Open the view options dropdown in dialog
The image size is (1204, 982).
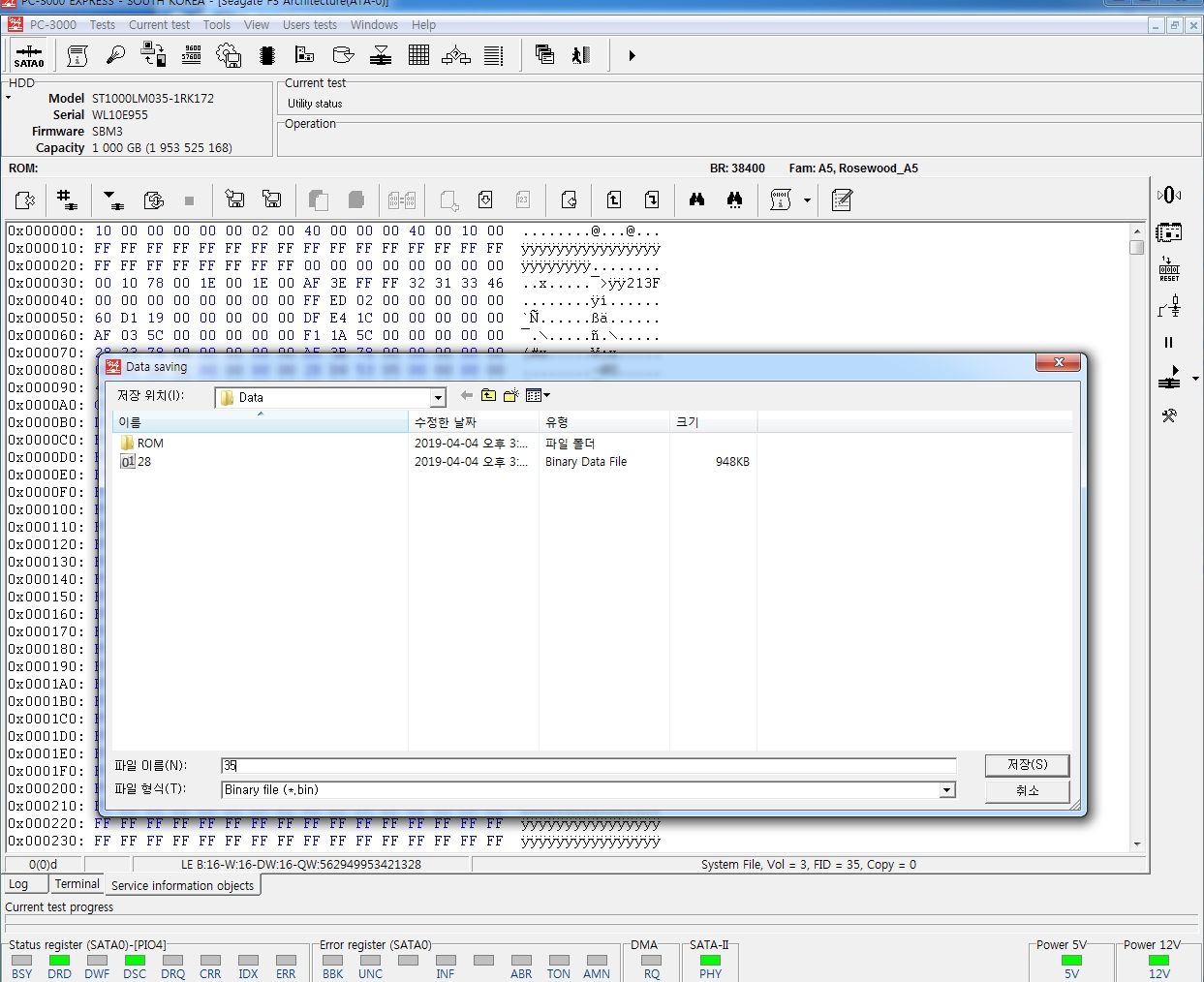pos(538,395)
